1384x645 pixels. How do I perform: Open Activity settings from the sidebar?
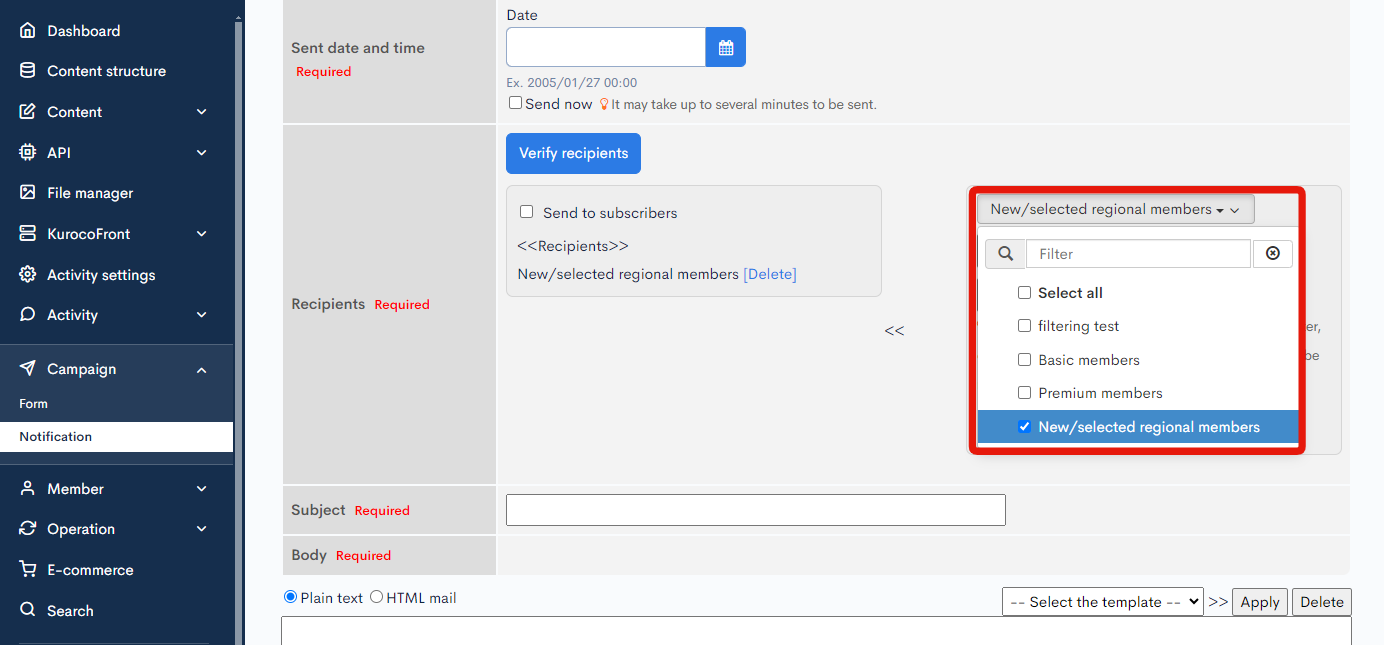click(x=100, y=274)
